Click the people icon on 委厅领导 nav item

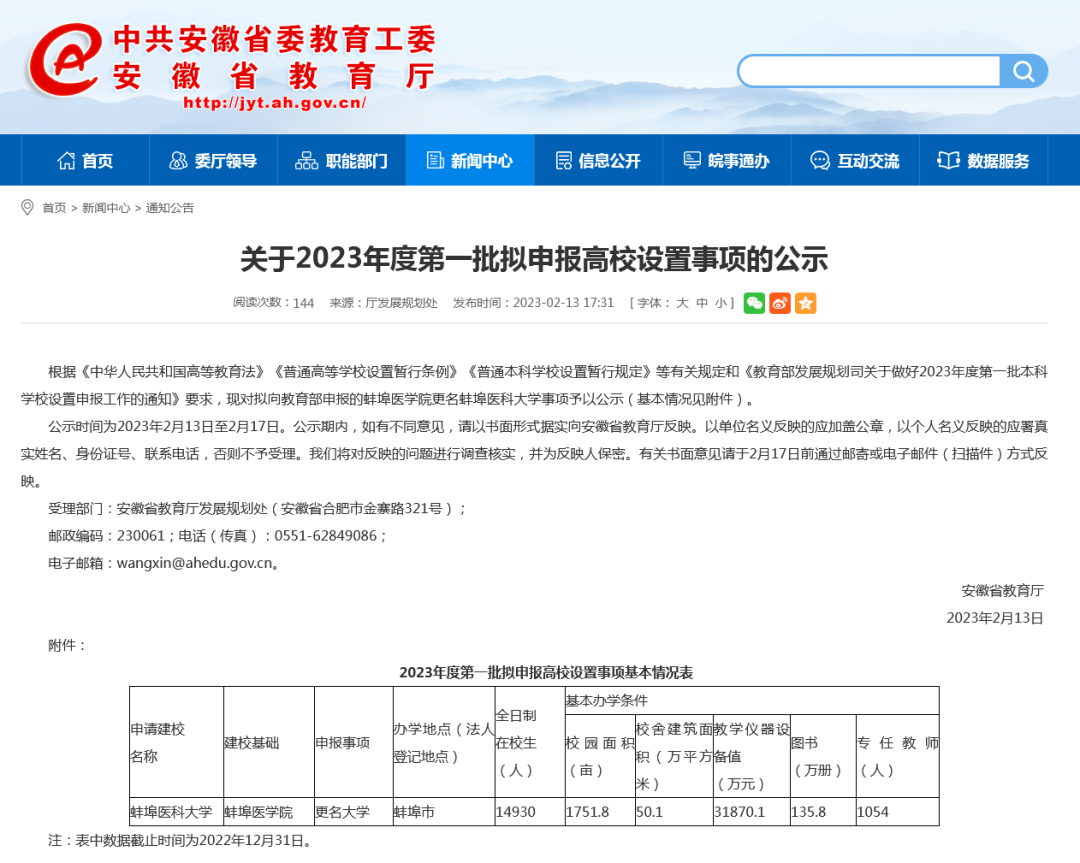[x=176, y=160]
